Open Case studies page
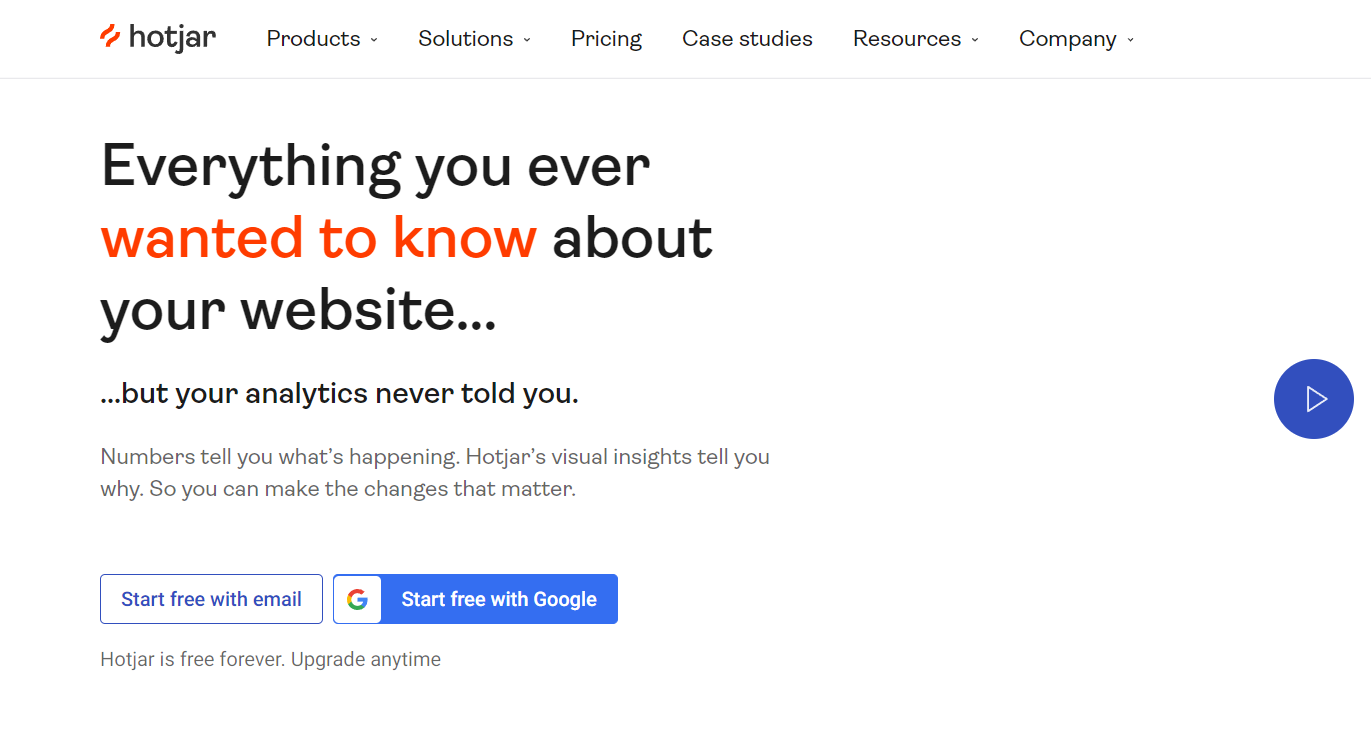The width and height of the screenshot is (1371, 748). 747,39
